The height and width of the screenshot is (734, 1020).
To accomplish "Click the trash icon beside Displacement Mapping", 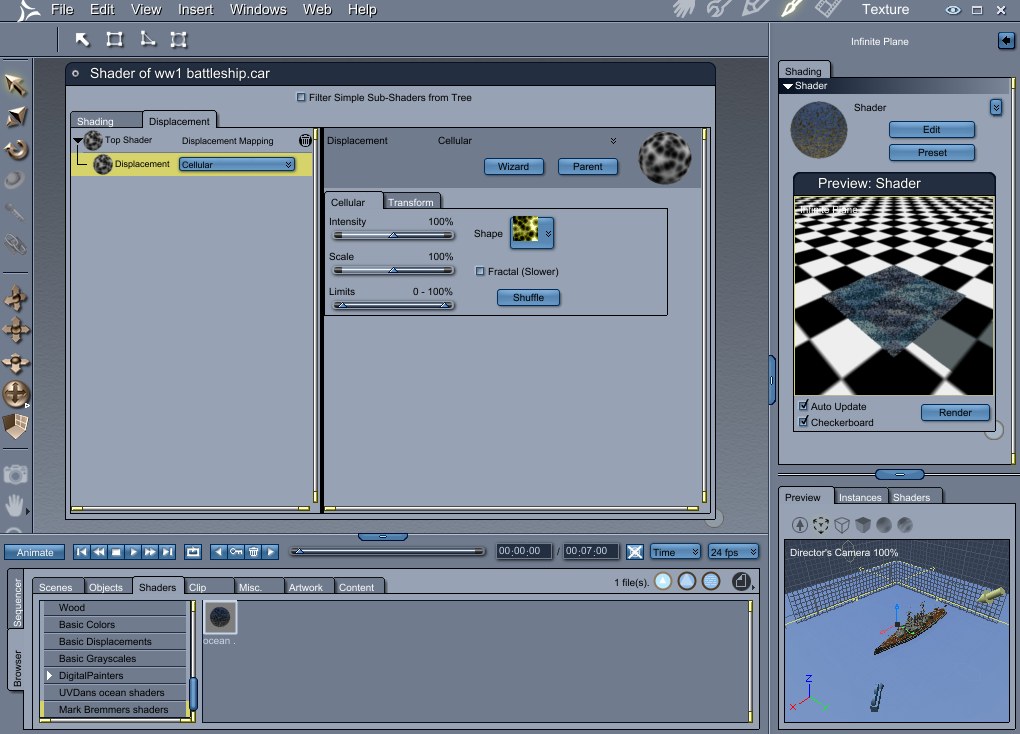I will (305, 141).
